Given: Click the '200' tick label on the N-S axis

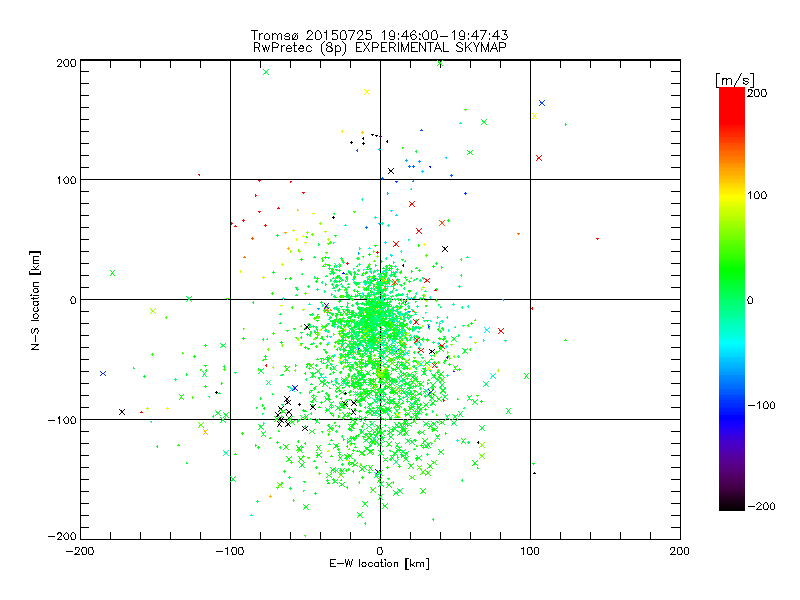Looking at the screenshot, I should (x=66, y=63).
